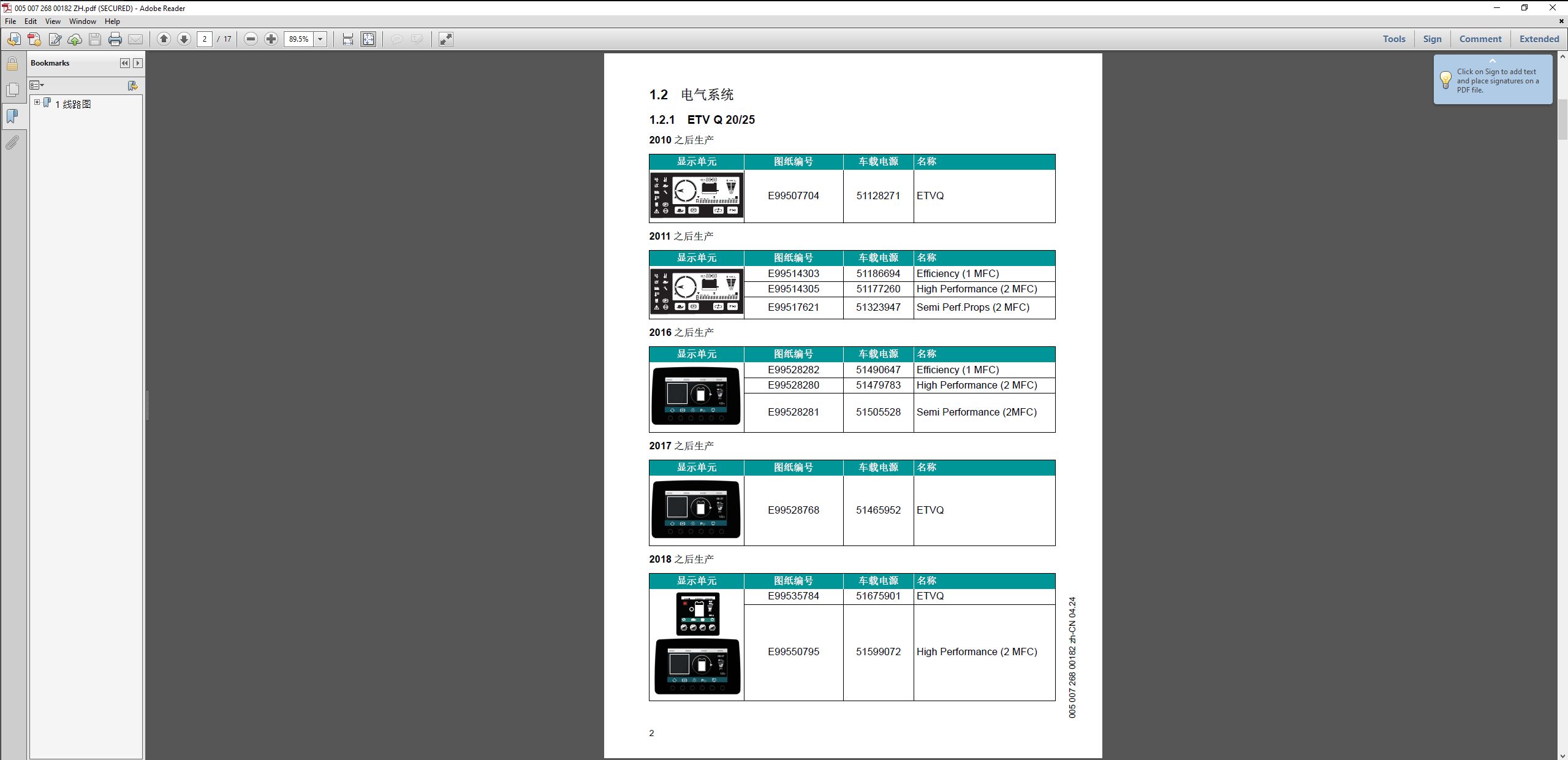Click heading 1.2.1 ETV Q 20/25

point(702,120)
